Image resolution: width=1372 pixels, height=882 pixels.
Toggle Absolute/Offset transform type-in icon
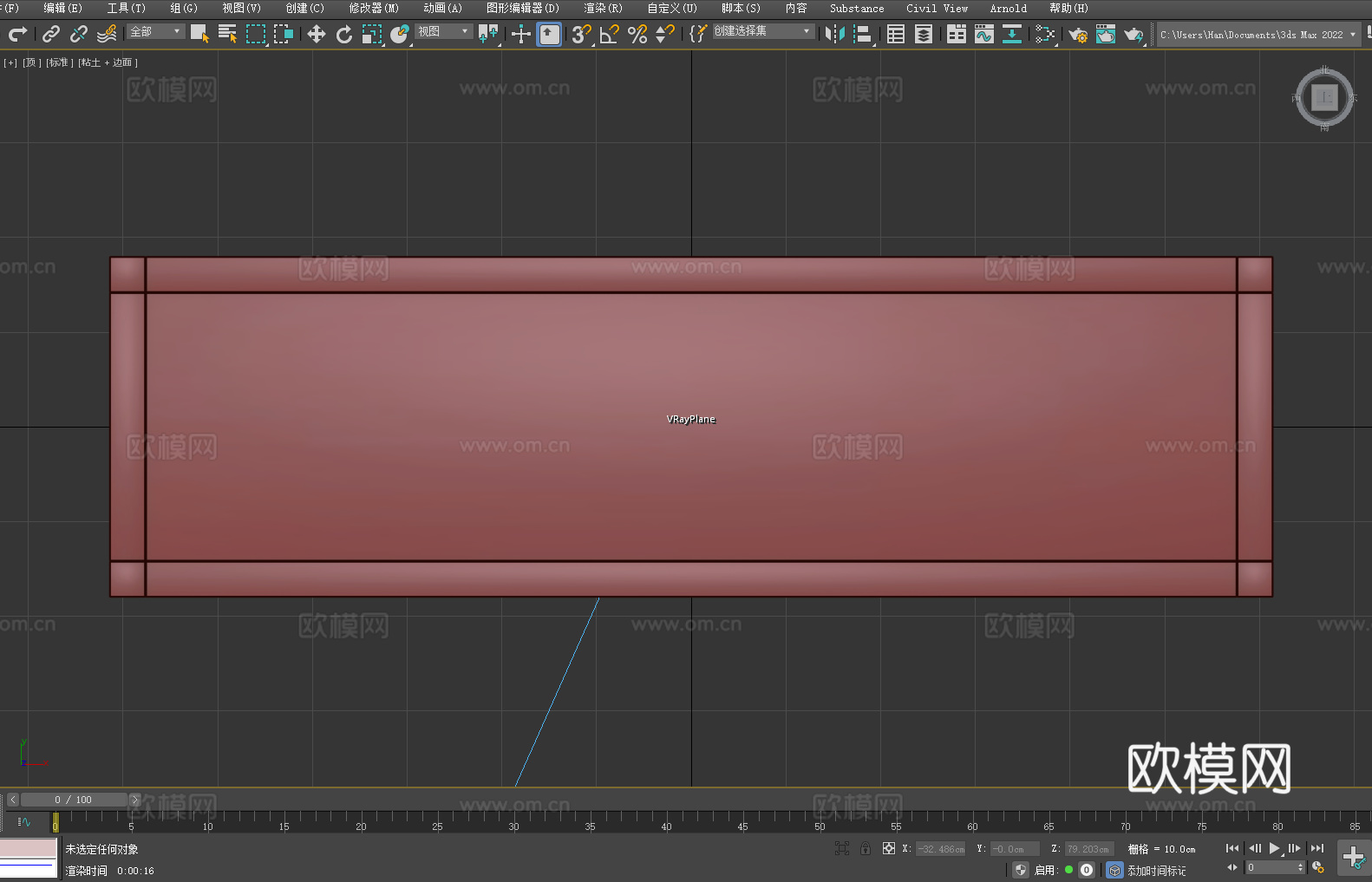point(889,848)
